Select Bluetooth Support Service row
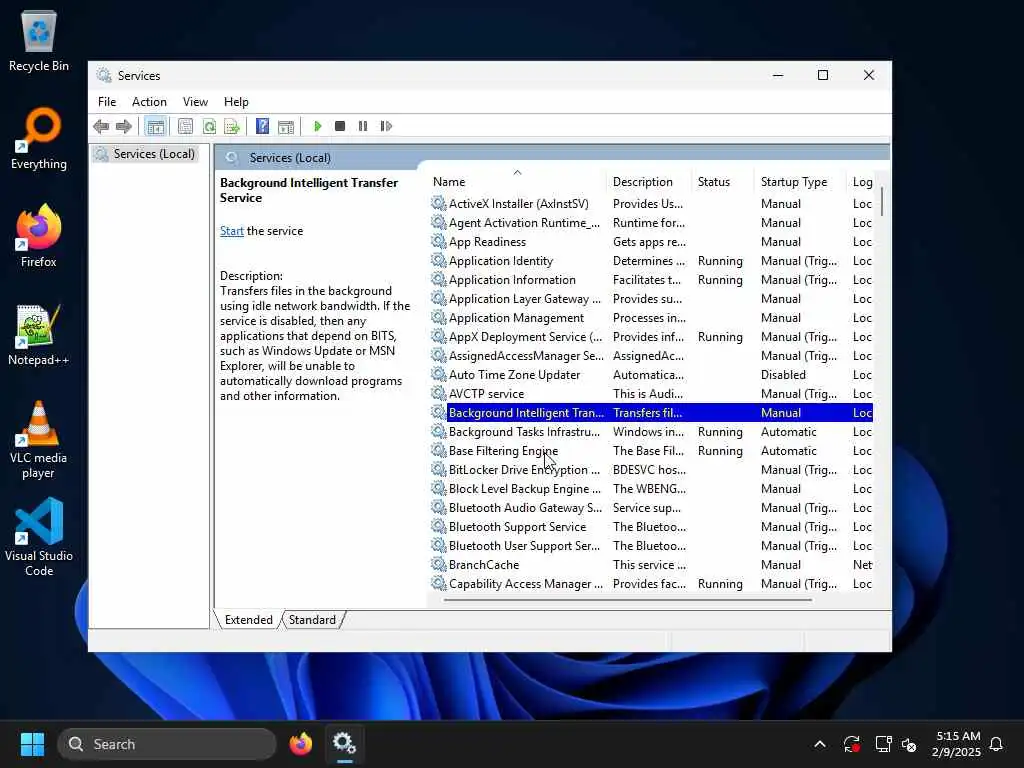Screen dimensions: 1024x768 tap(651, 527)
